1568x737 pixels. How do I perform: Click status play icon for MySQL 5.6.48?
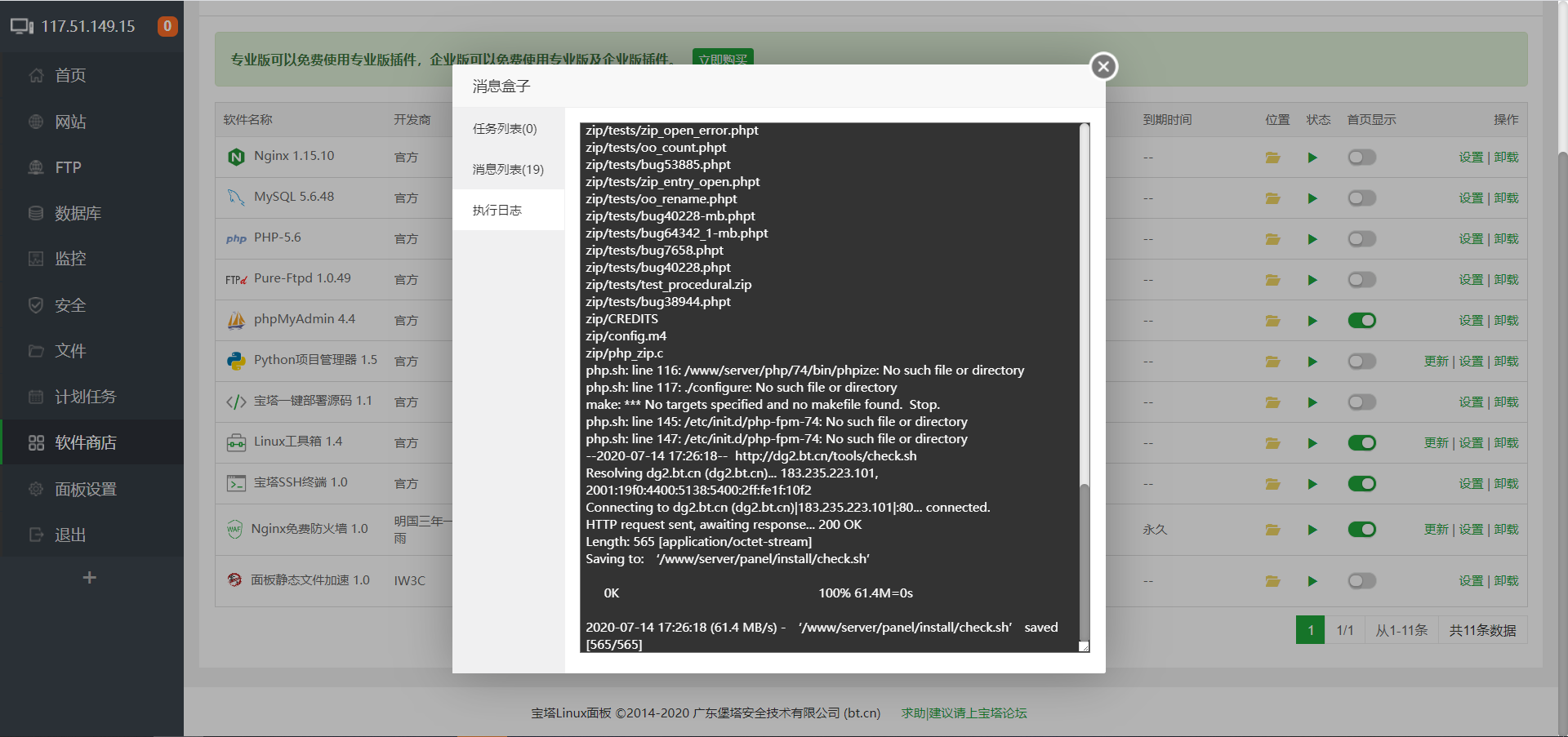[1312, 198]
